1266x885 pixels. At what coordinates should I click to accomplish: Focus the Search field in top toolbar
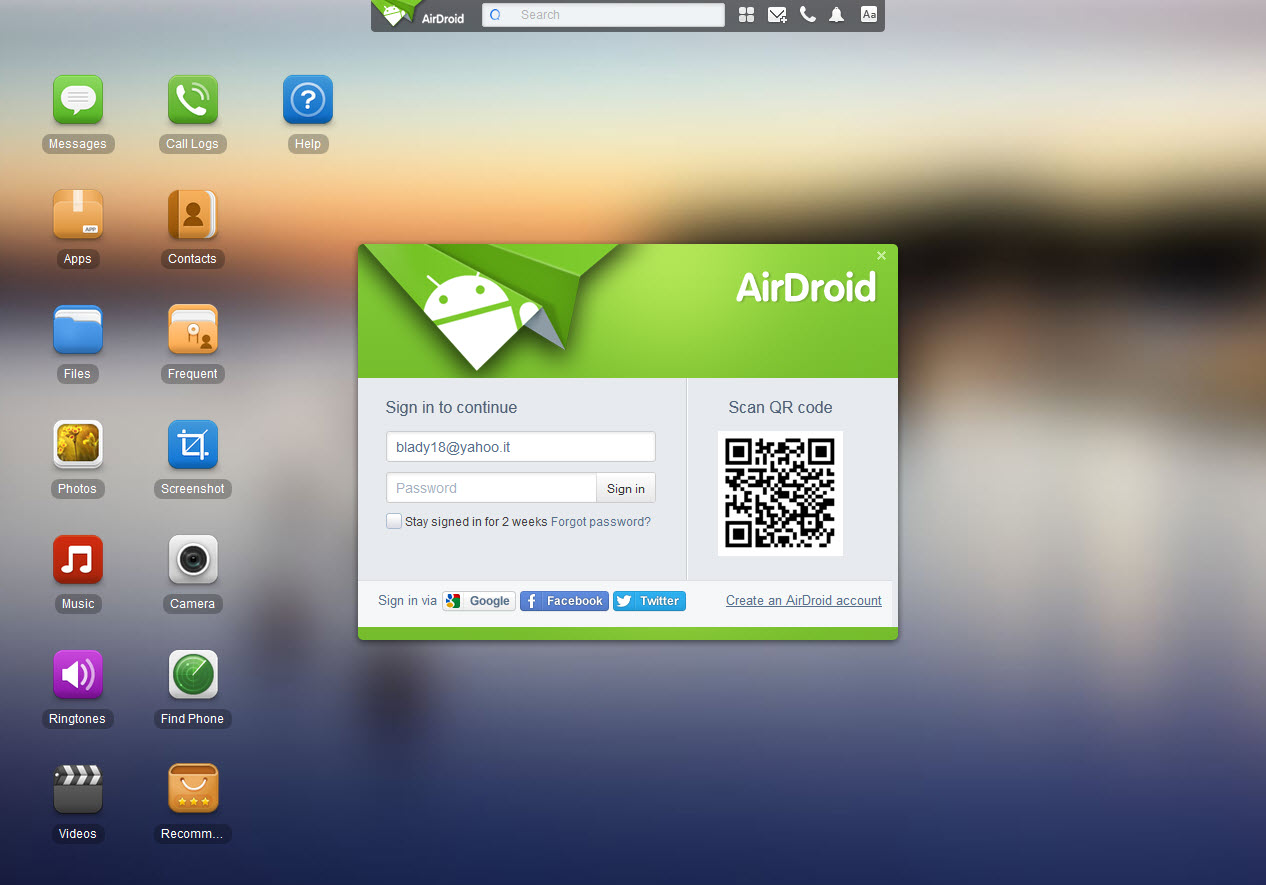pos(603,15)
